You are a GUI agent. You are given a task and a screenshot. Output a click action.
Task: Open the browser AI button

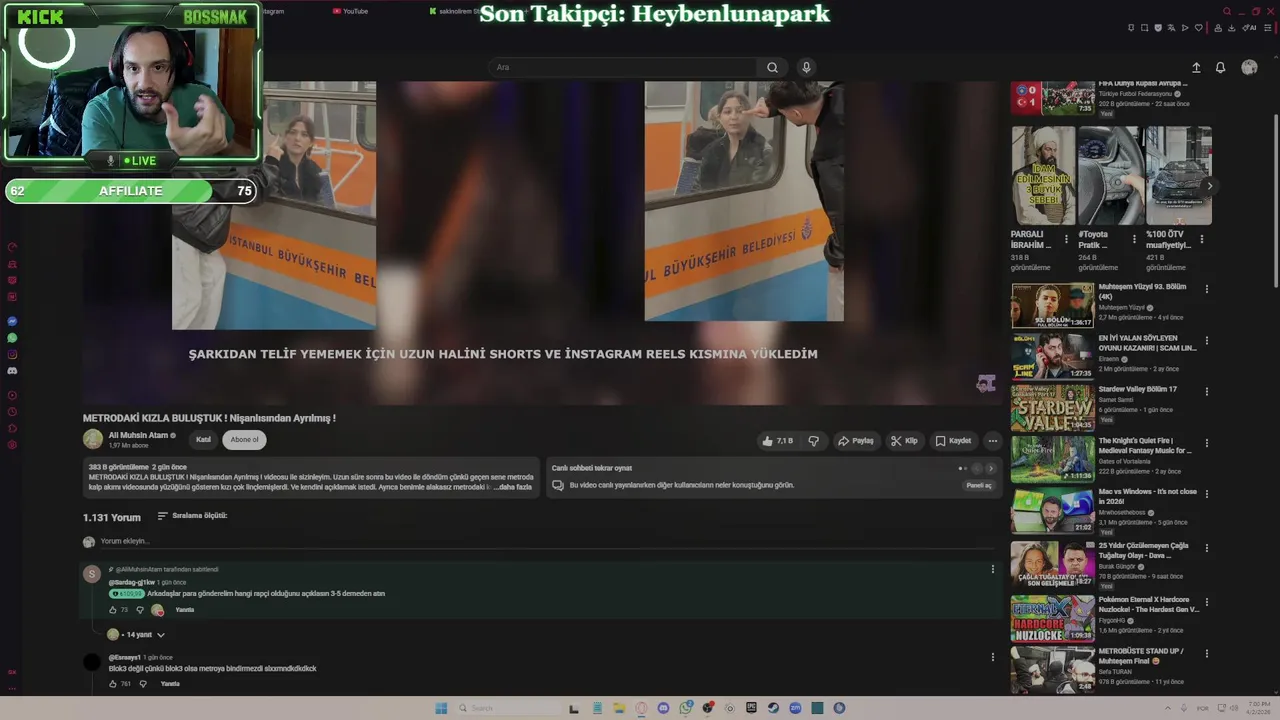(1251, 28)
